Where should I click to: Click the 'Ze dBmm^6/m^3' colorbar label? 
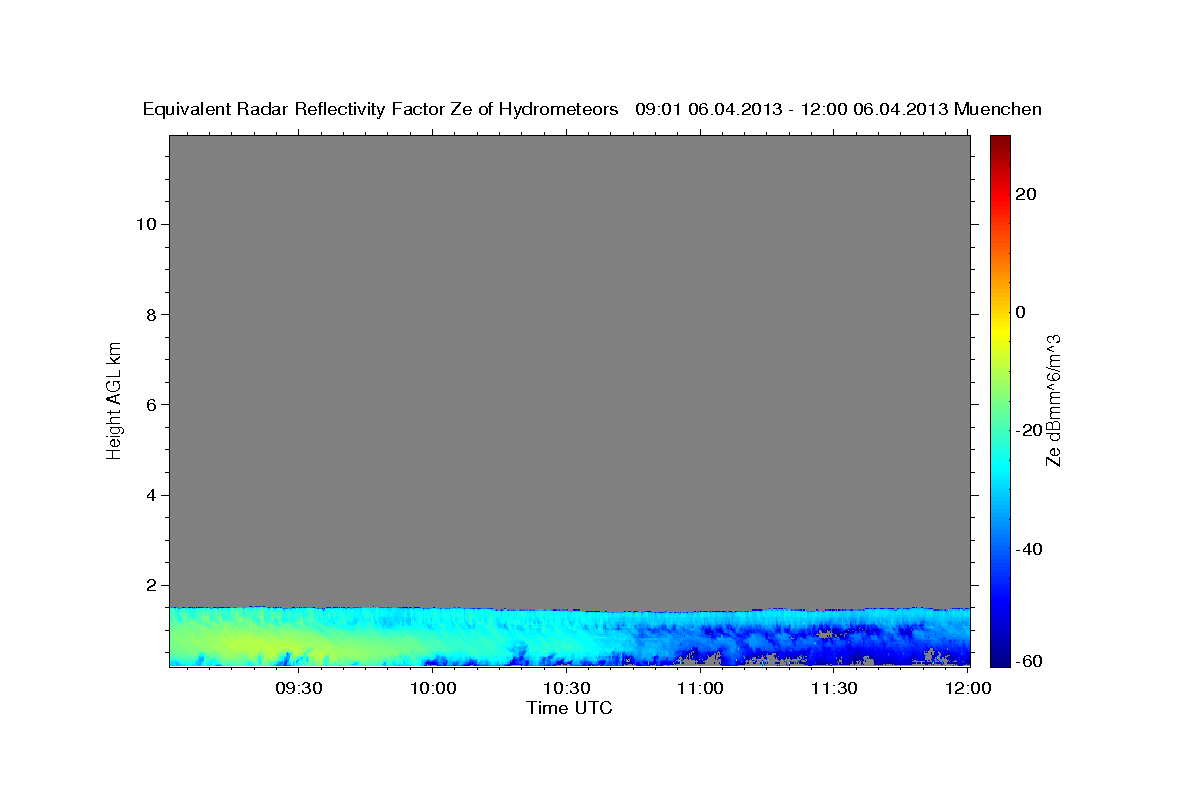(x=1053, y=400)
